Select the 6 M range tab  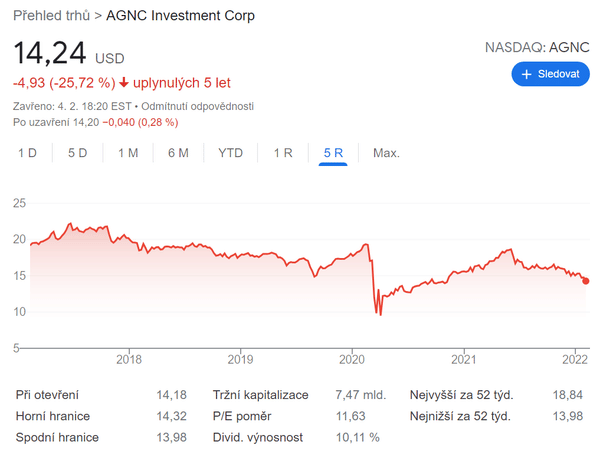click(178, 153)
